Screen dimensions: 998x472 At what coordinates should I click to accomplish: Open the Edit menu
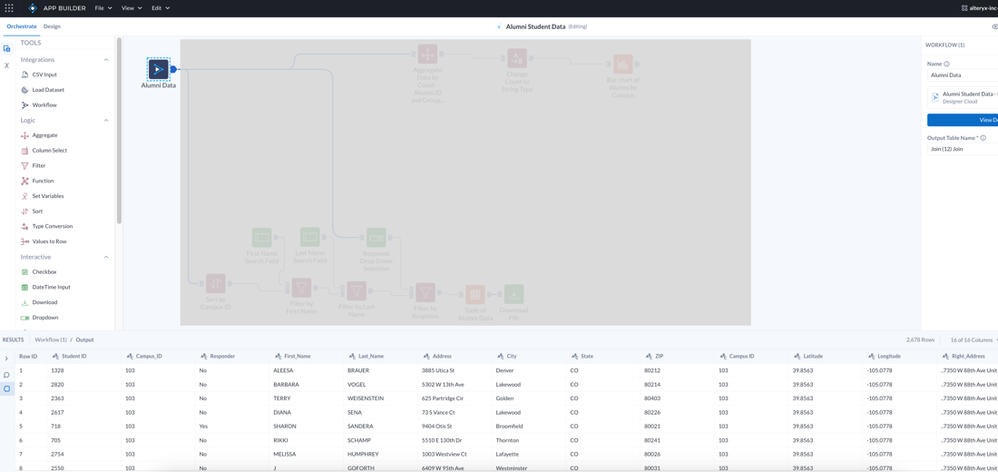(x=160, y=8)
